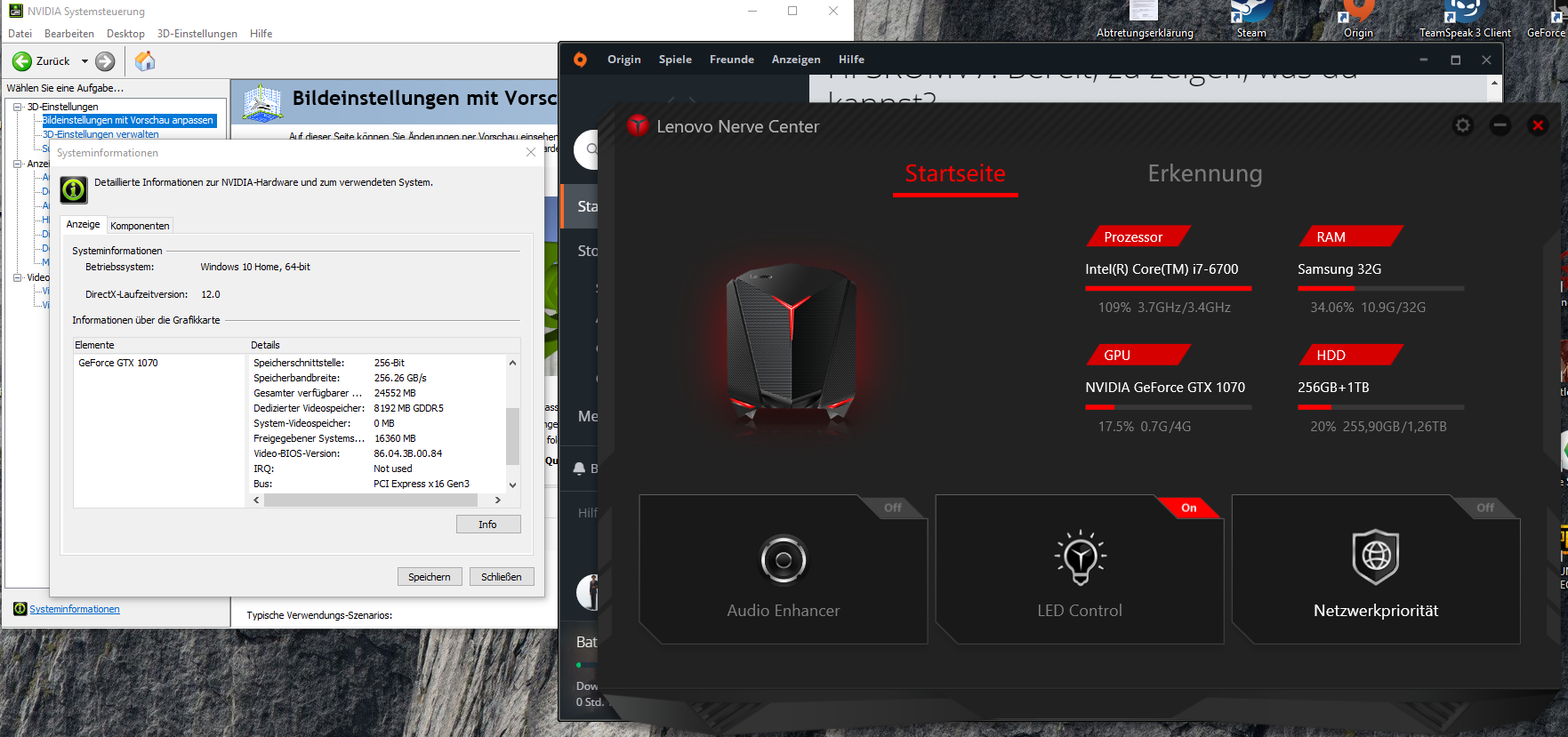Screen dimensions: 1568x737
Task: Click the details list scroll up arrow
Action: (x=512, y=363)
